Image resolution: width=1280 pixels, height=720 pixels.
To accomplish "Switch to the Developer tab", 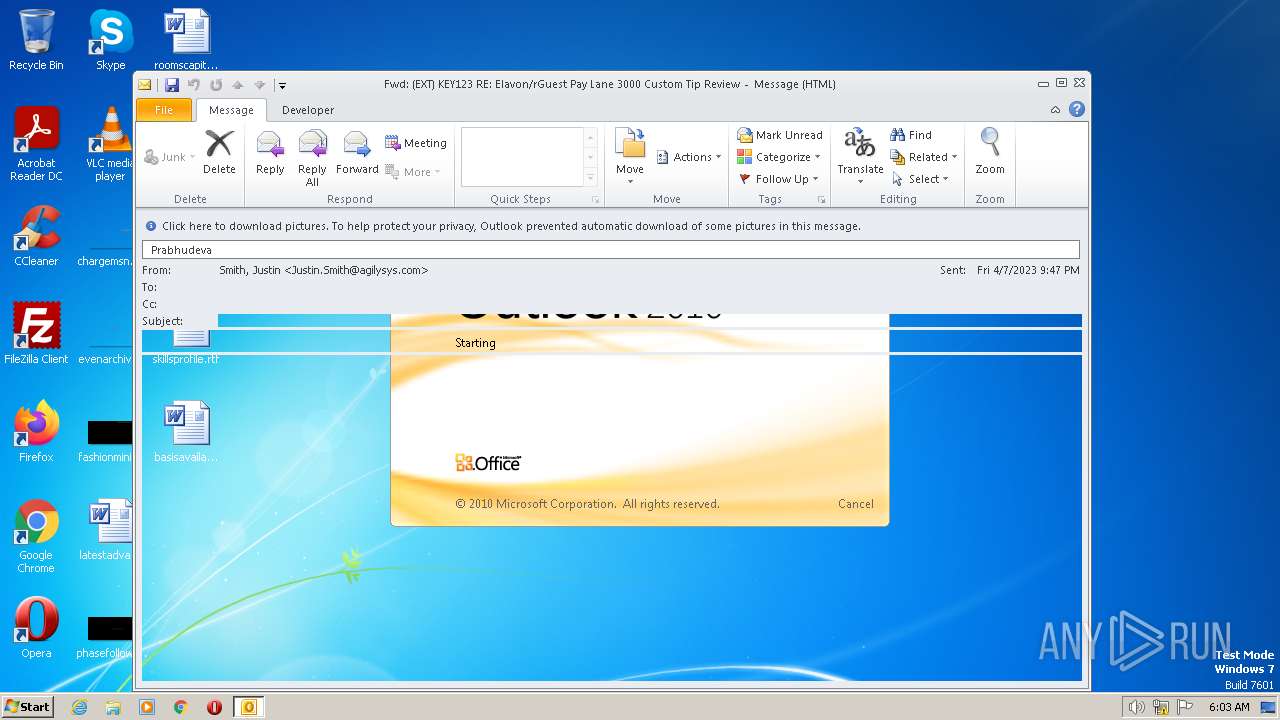I will pos(308,110).
